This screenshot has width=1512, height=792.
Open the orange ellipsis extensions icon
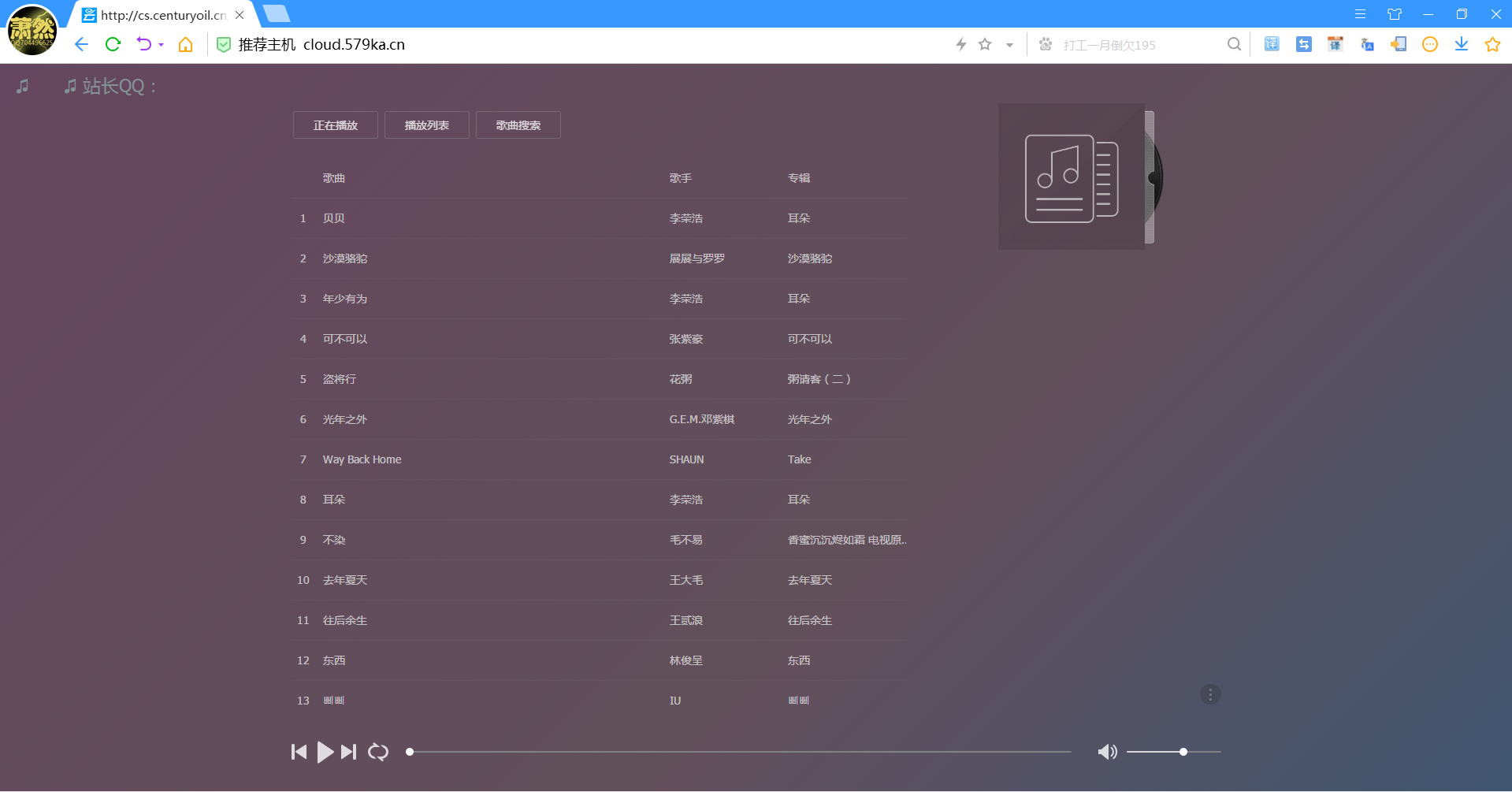point(1430,44)
